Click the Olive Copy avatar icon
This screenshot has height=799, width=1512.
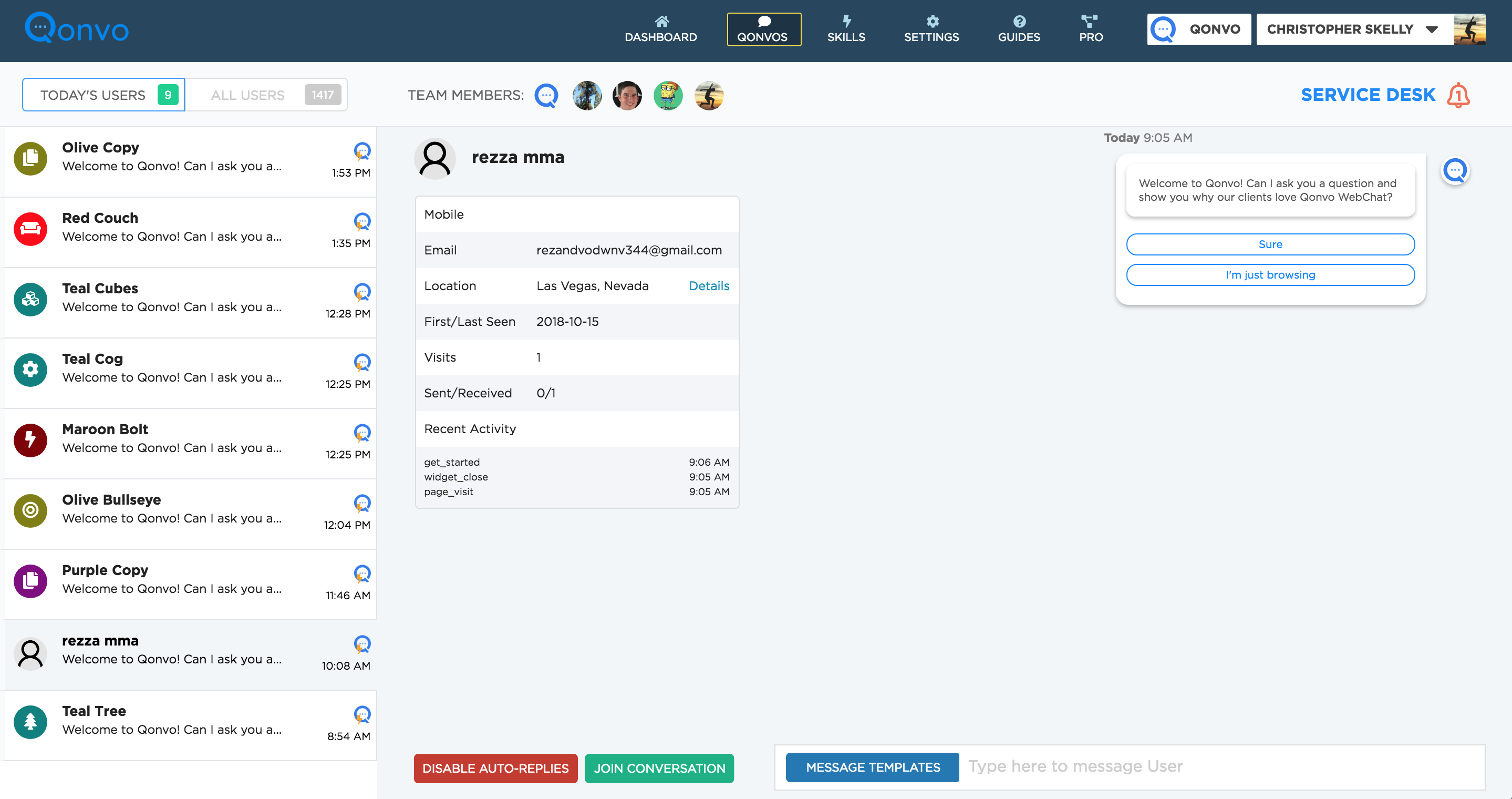(x=30, y=158)
